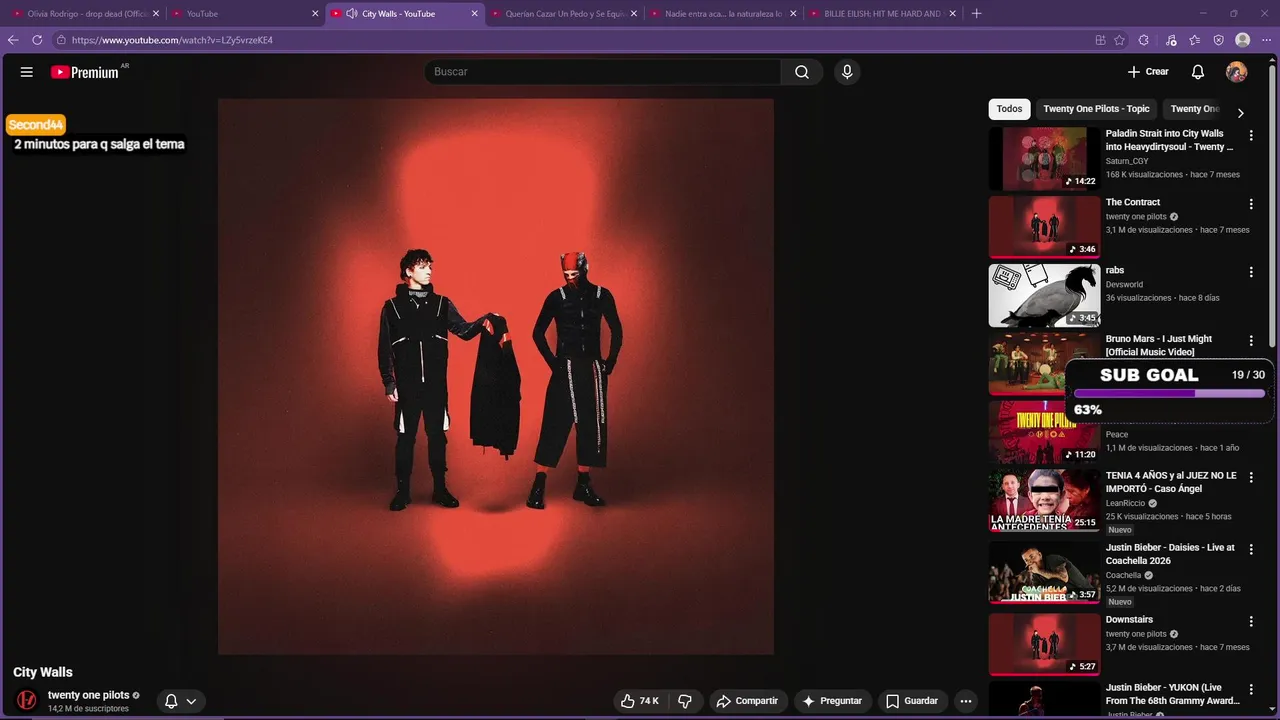
Task: Go back with browser back arrow
Action: pyautogui.click(x=13, y=40)
